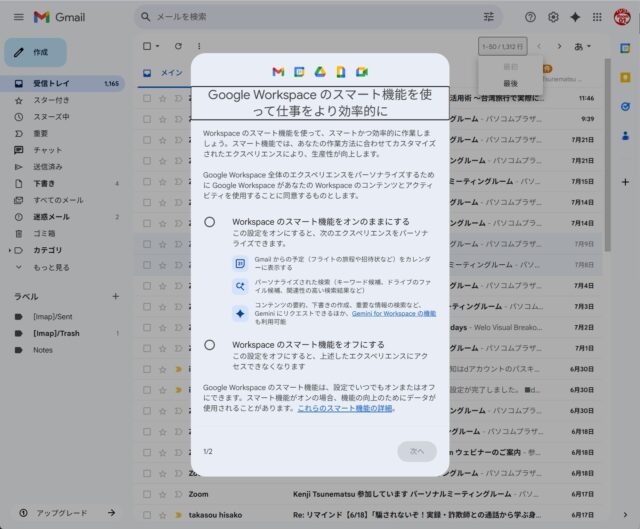Click the Gmail logo
640x529 pixels.
pos(60,17)
